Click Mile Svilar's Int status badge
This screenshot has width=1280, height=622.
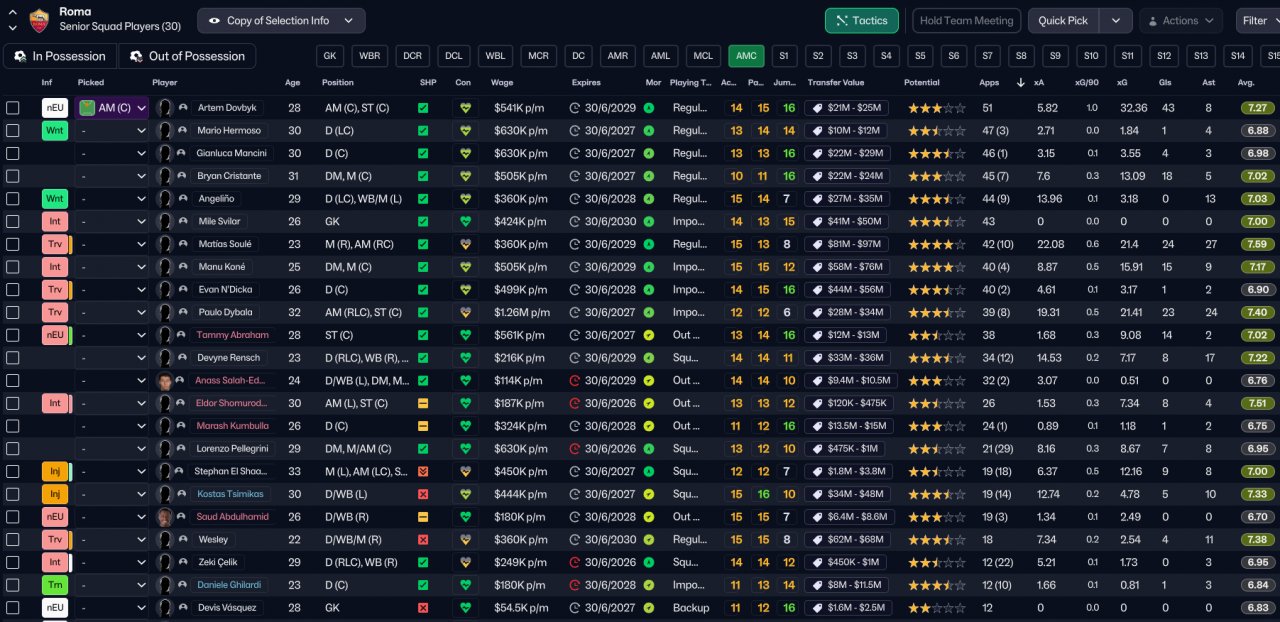(55, 221)
